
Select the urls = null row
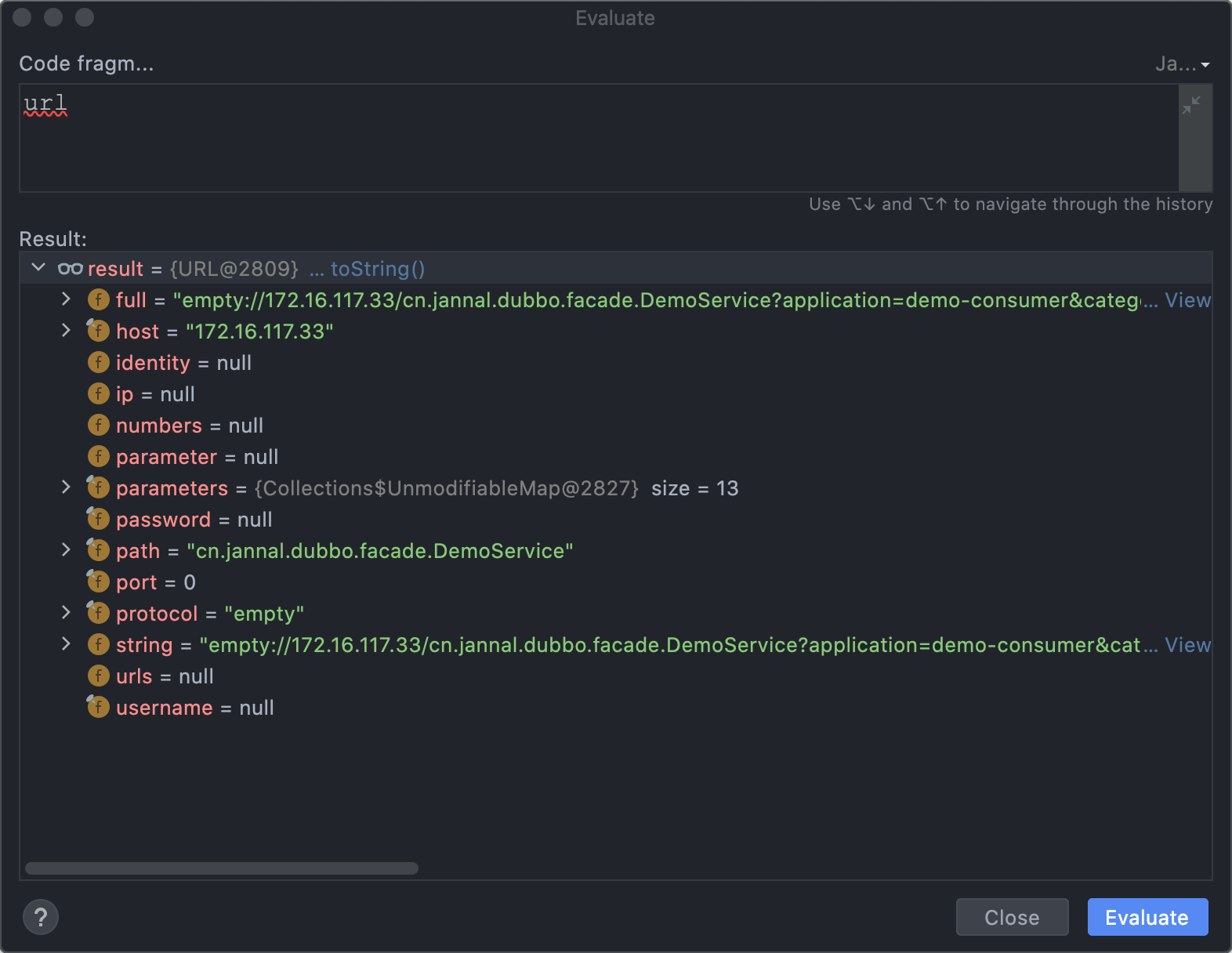[x=616, y=676]
